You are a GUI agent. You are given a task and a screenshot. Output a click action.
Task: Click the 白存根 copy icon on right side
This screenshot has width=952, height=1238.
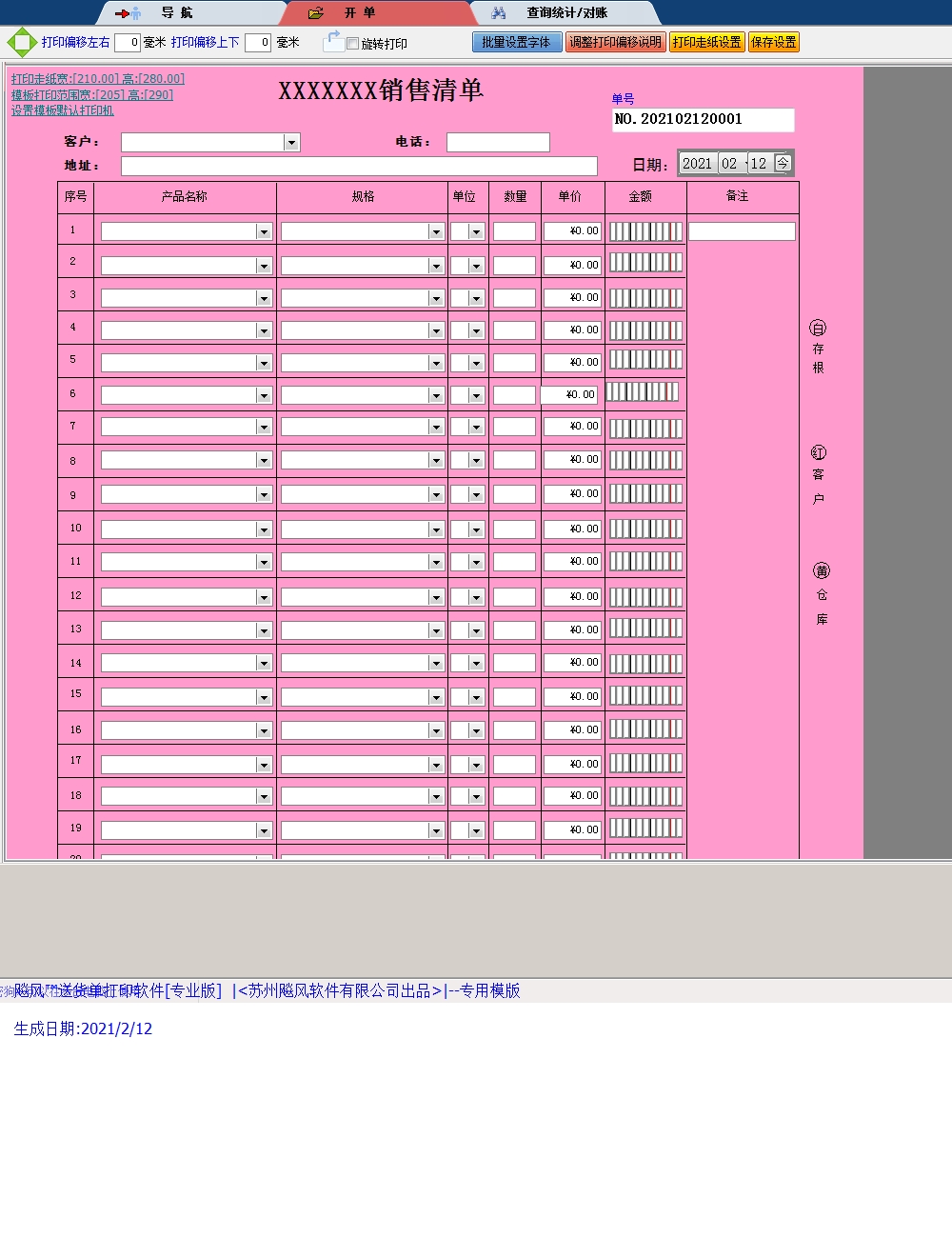(818, 329)
